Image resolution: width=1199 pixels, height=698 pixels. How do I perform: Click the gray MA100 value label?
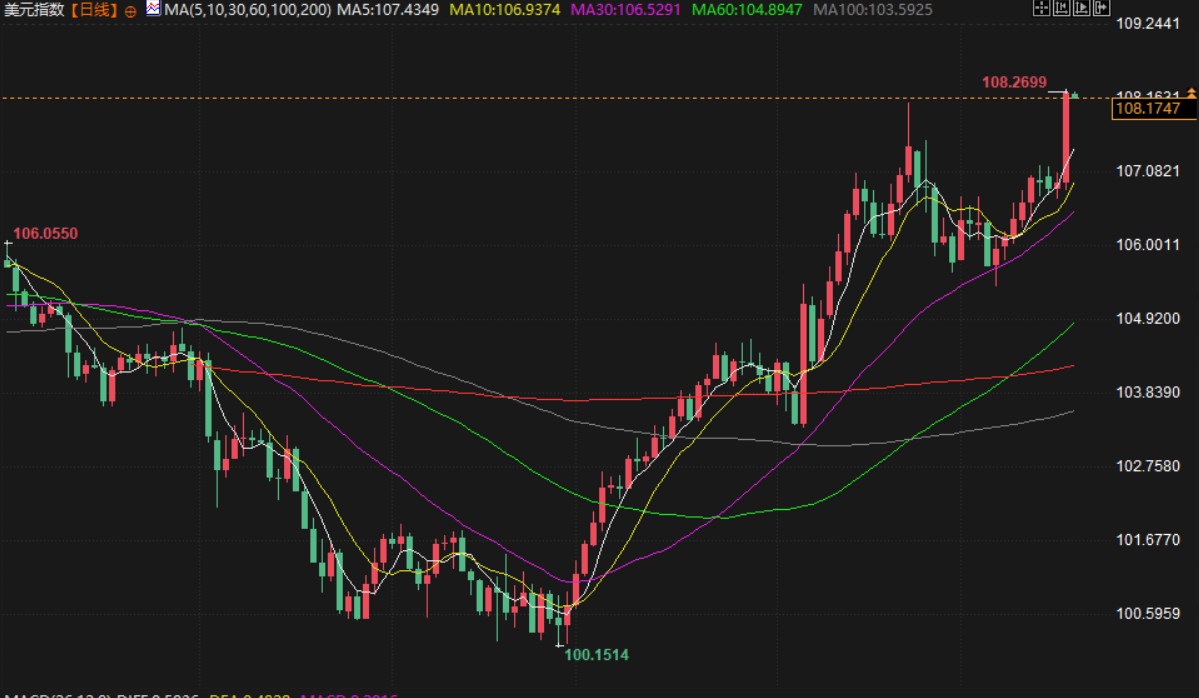[873, 10]
